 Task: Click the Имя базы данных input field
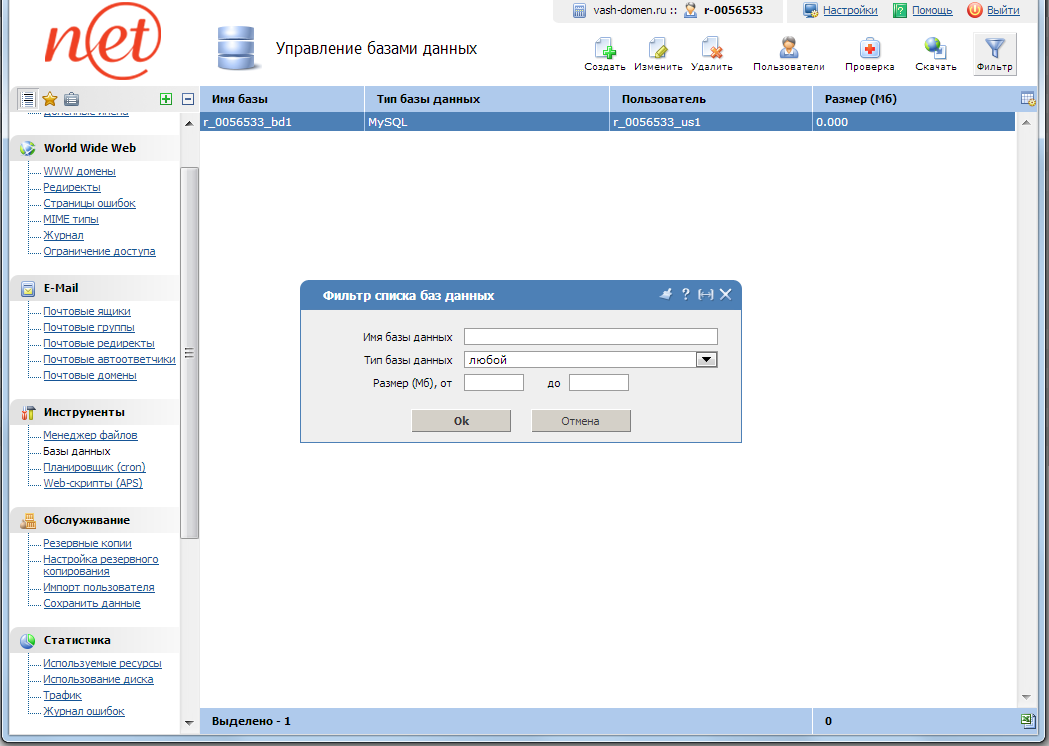click(590, 336)
